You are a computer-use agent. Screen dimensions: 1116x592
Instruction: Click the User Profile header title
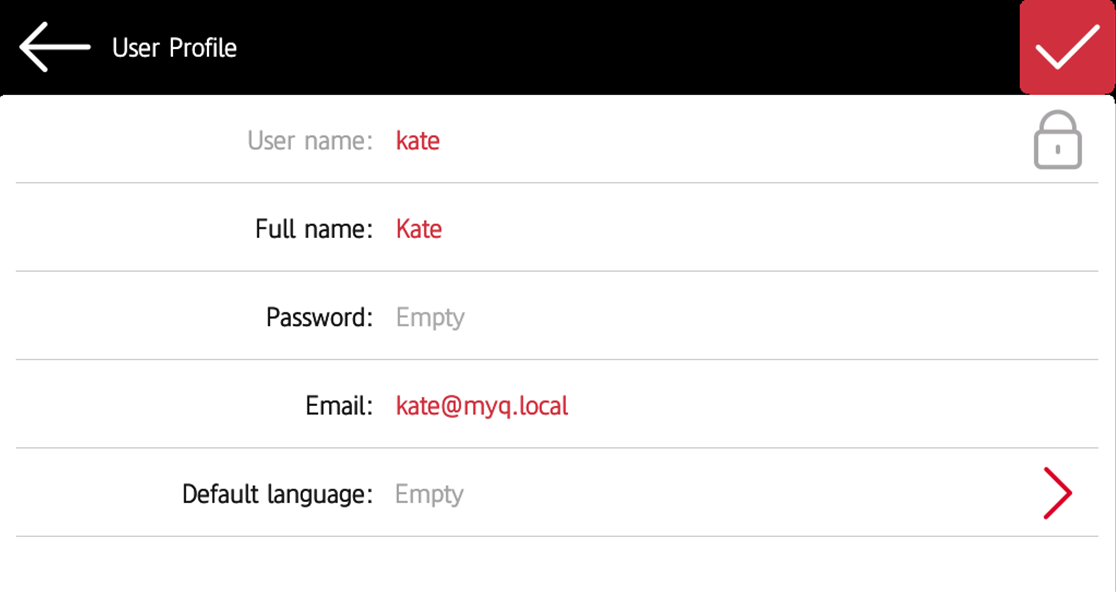[174, 48]
